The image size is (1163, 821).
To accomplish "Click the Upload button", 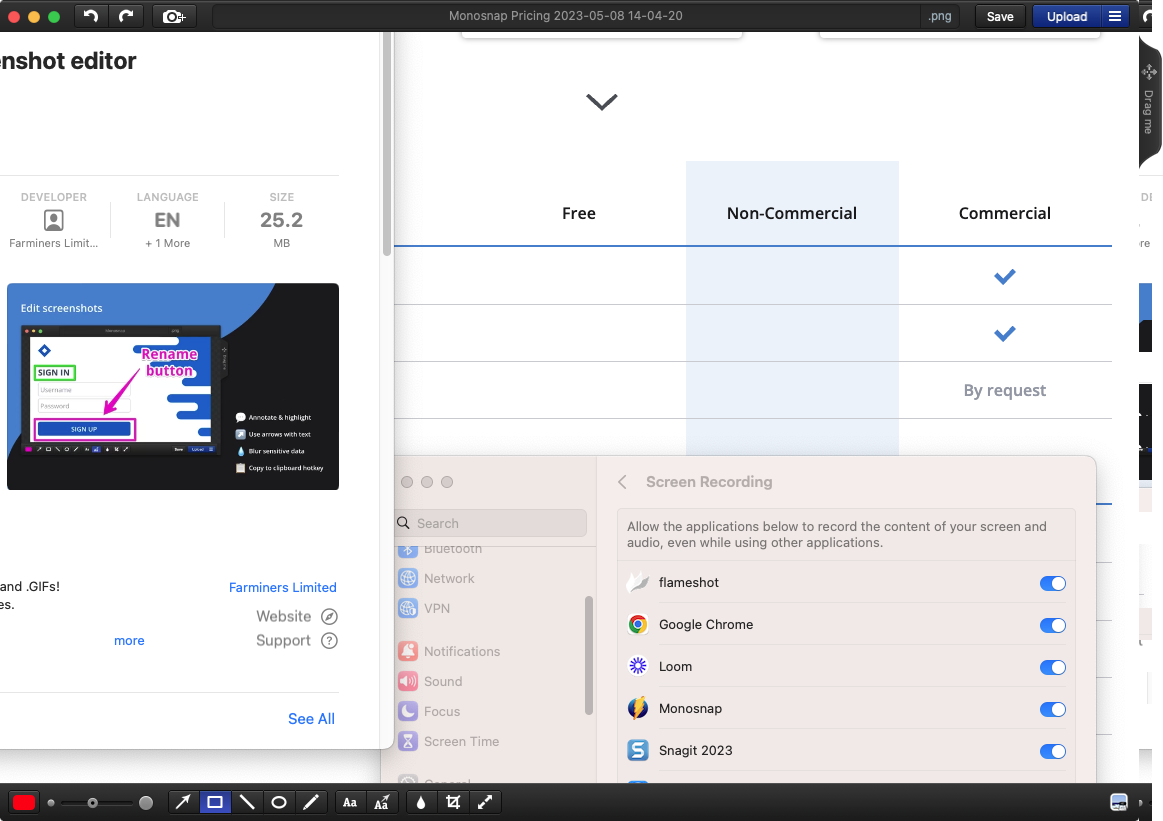I will (x=1067, y=16).
